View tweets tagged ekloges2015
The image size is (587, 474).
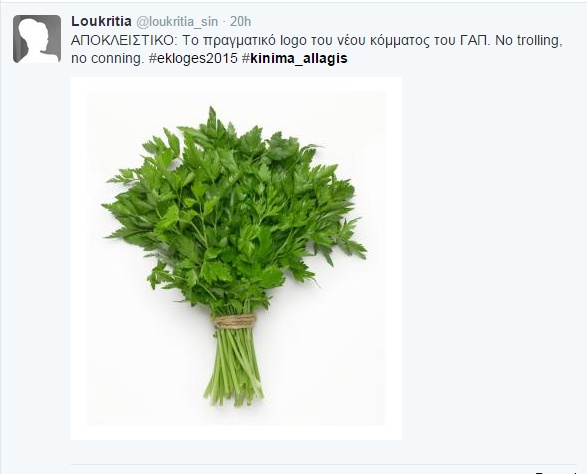[193, 58]
